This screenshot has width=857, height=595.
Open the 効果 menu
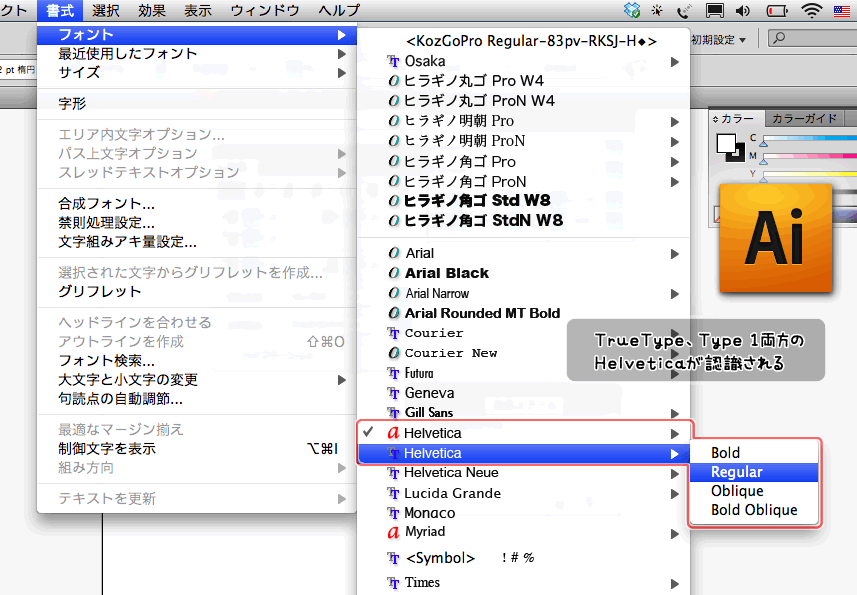(x=151, y=10)
